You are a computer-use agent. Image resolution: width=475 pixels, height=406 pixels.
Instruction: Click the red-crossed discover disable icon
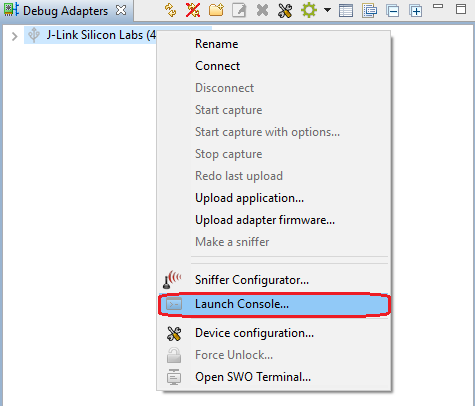[x=193, y=10]
